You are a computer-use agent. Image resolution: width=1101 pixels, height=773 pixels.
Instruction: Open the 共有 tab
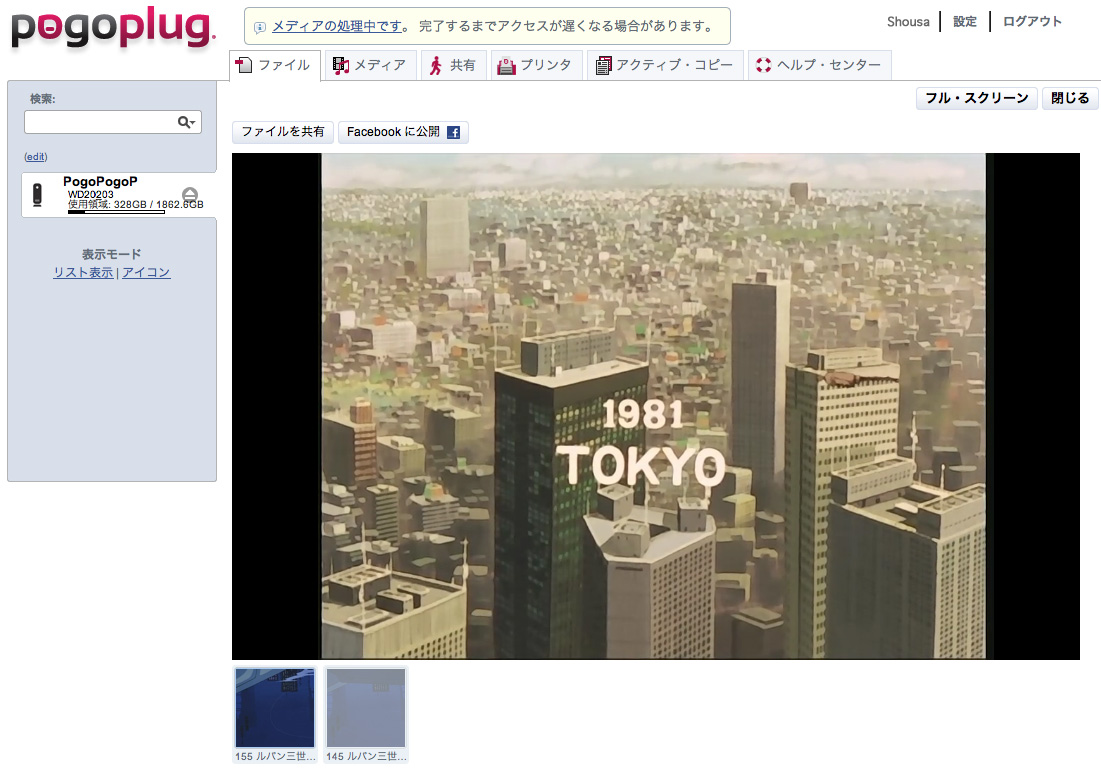click(453, 65)
